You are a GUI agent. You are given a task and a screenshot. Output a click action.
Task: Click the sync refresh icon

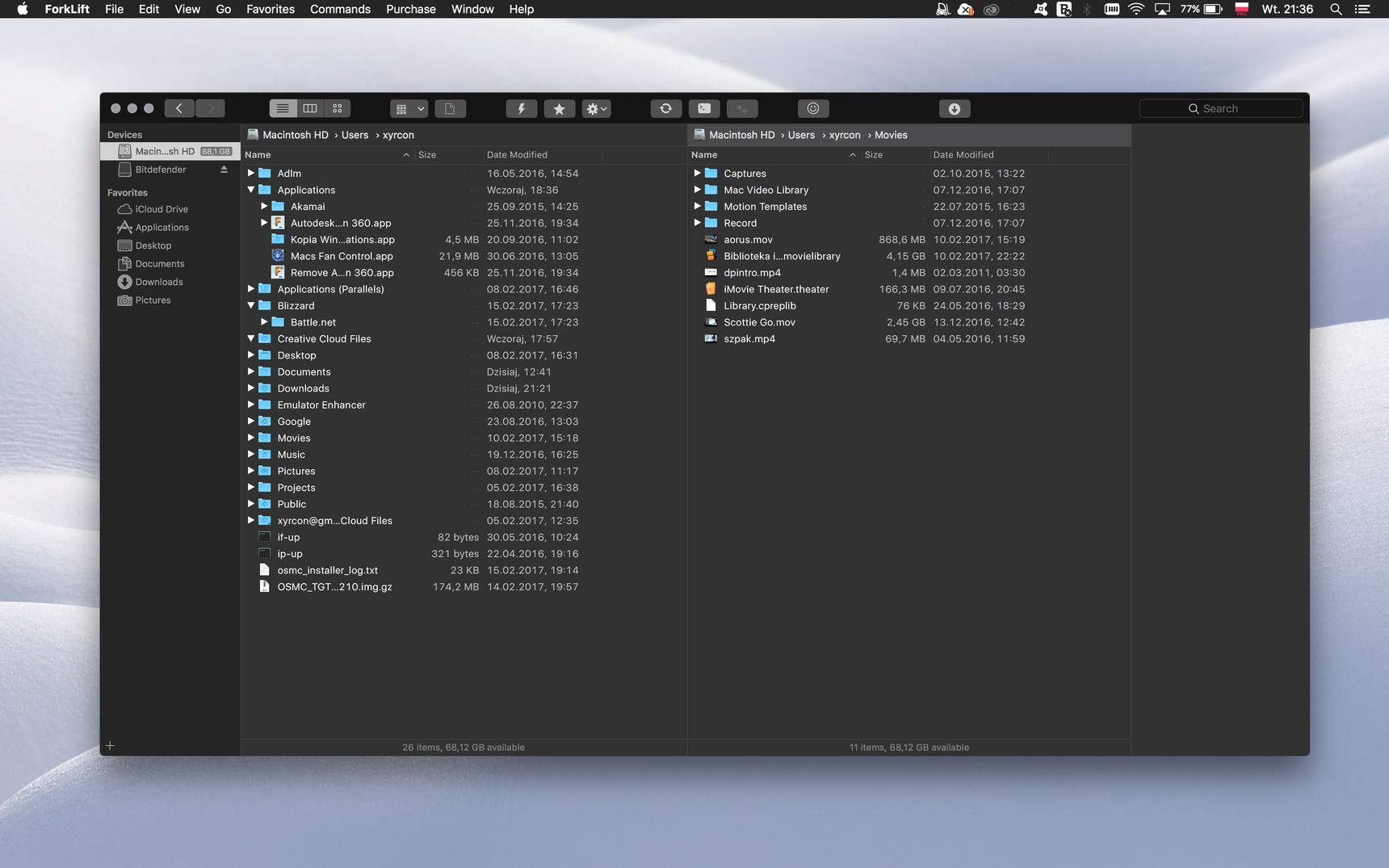[x=666, y=108]
